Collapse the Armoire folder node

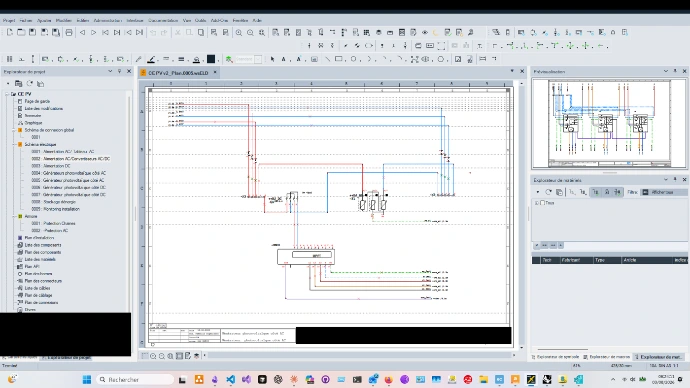pos(14,216)
